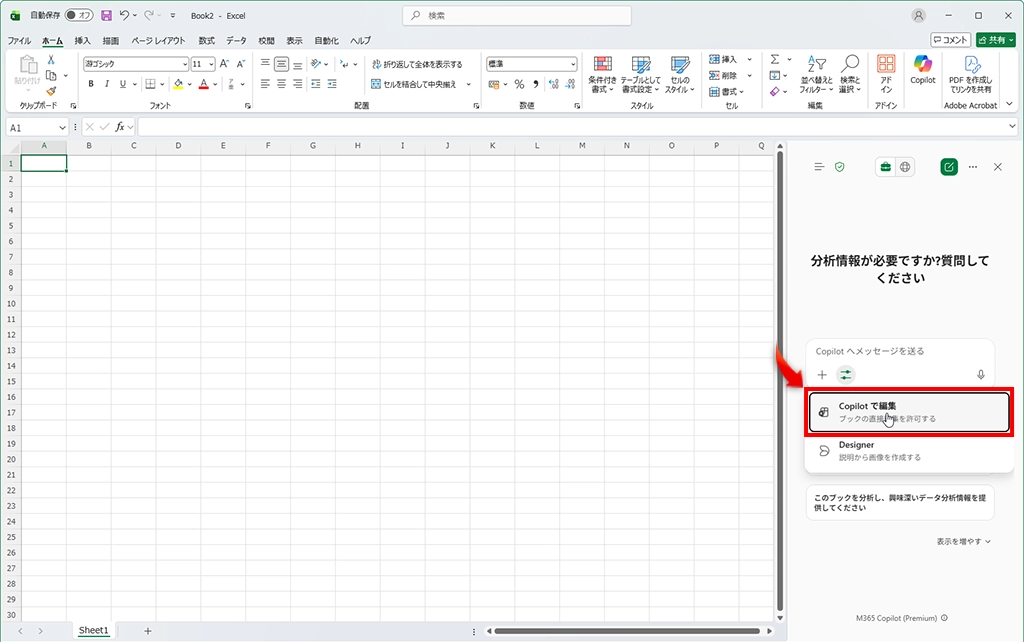Click the format painter brush icon
Screen dimensions: 1024x642
click(x=51, y=91)
